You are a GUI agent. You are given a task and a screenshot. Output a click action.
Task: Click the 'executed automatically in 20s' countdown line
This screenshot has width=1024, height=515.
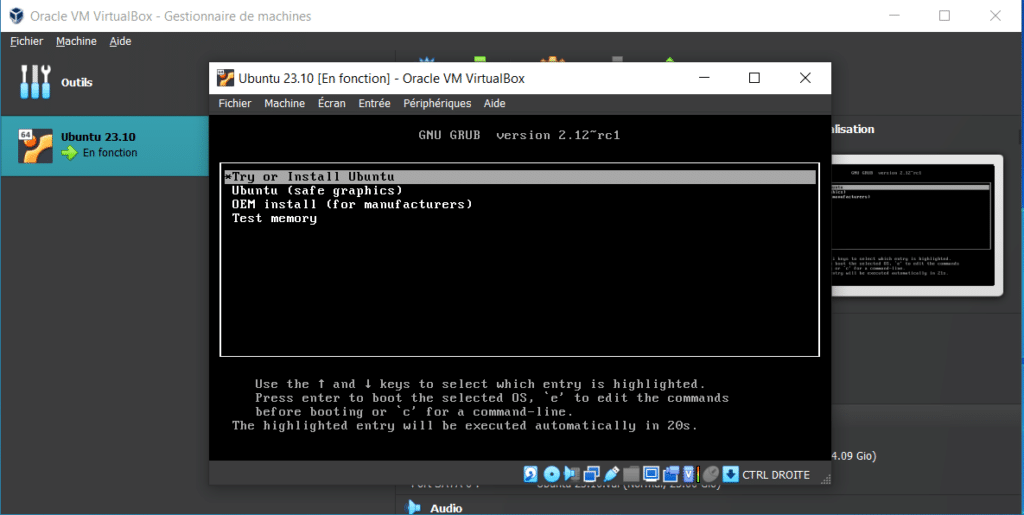[x=465, y=426]
